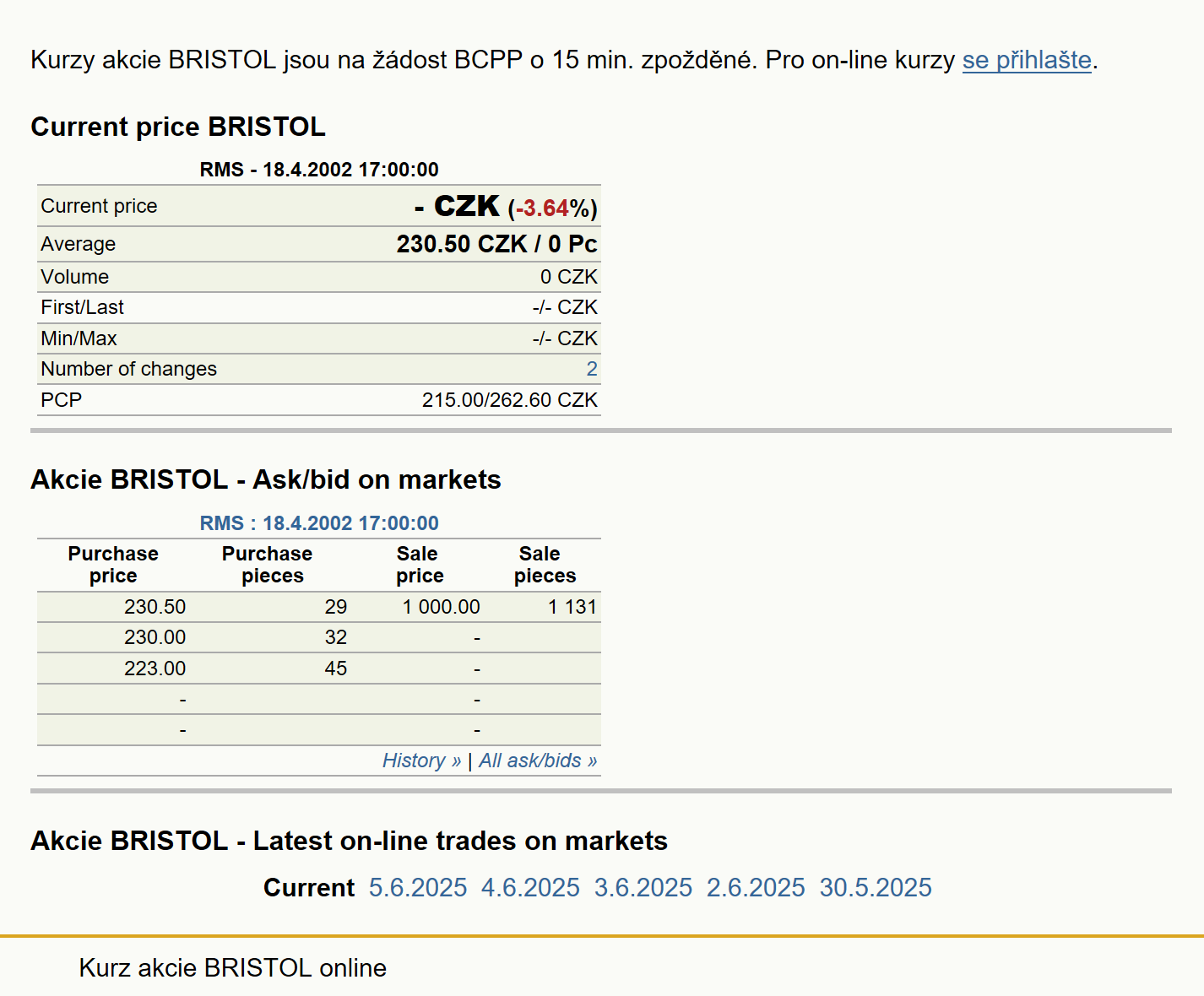The image size is (1204, 996).
Task: Open the All ask/bids » link
Action: coord(538,761)
